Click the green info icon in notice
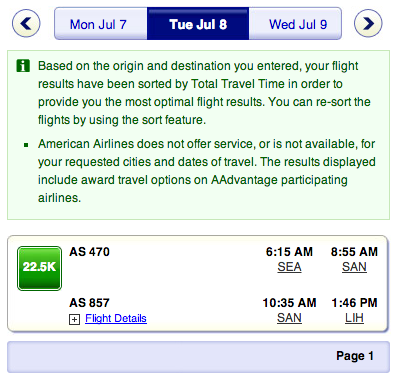This screenshot has width=398, height=381. pos(23,66)
